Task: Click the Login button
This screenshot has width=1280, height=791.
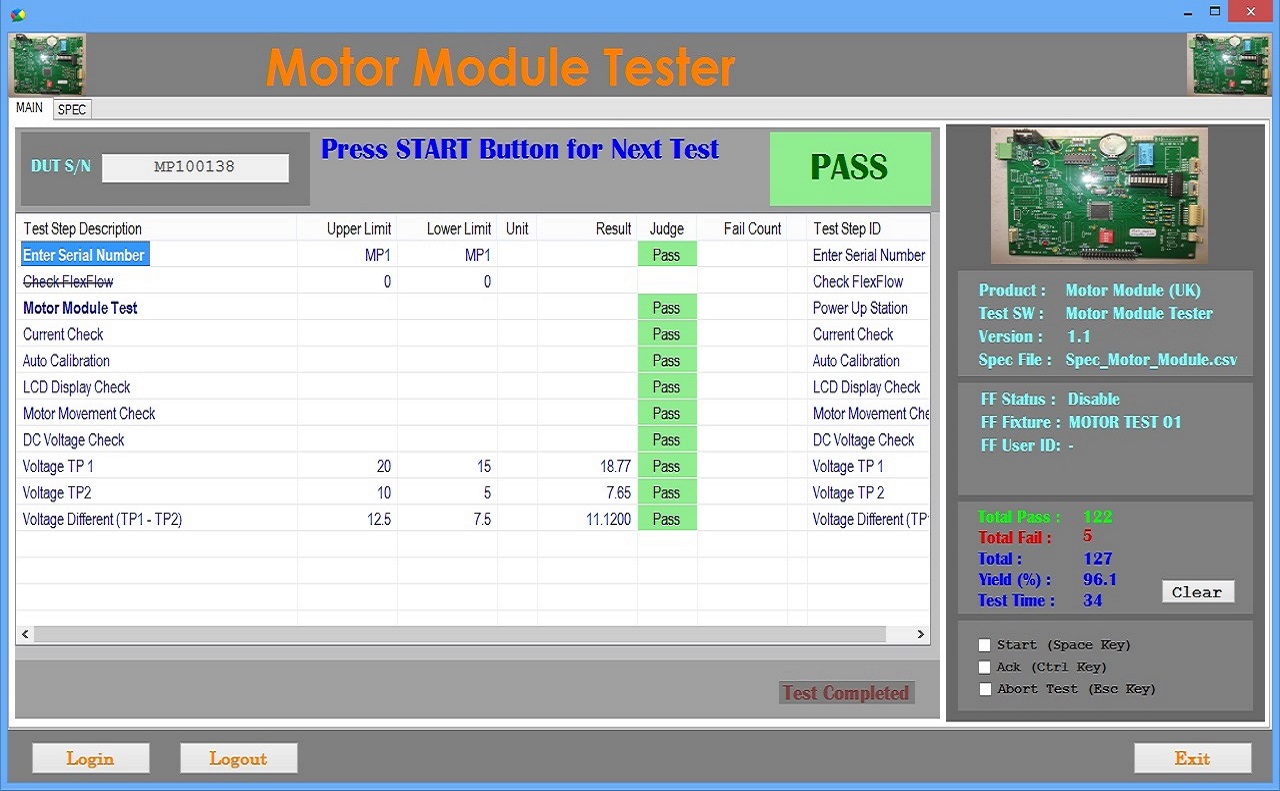Action: [x=90, y=757]
